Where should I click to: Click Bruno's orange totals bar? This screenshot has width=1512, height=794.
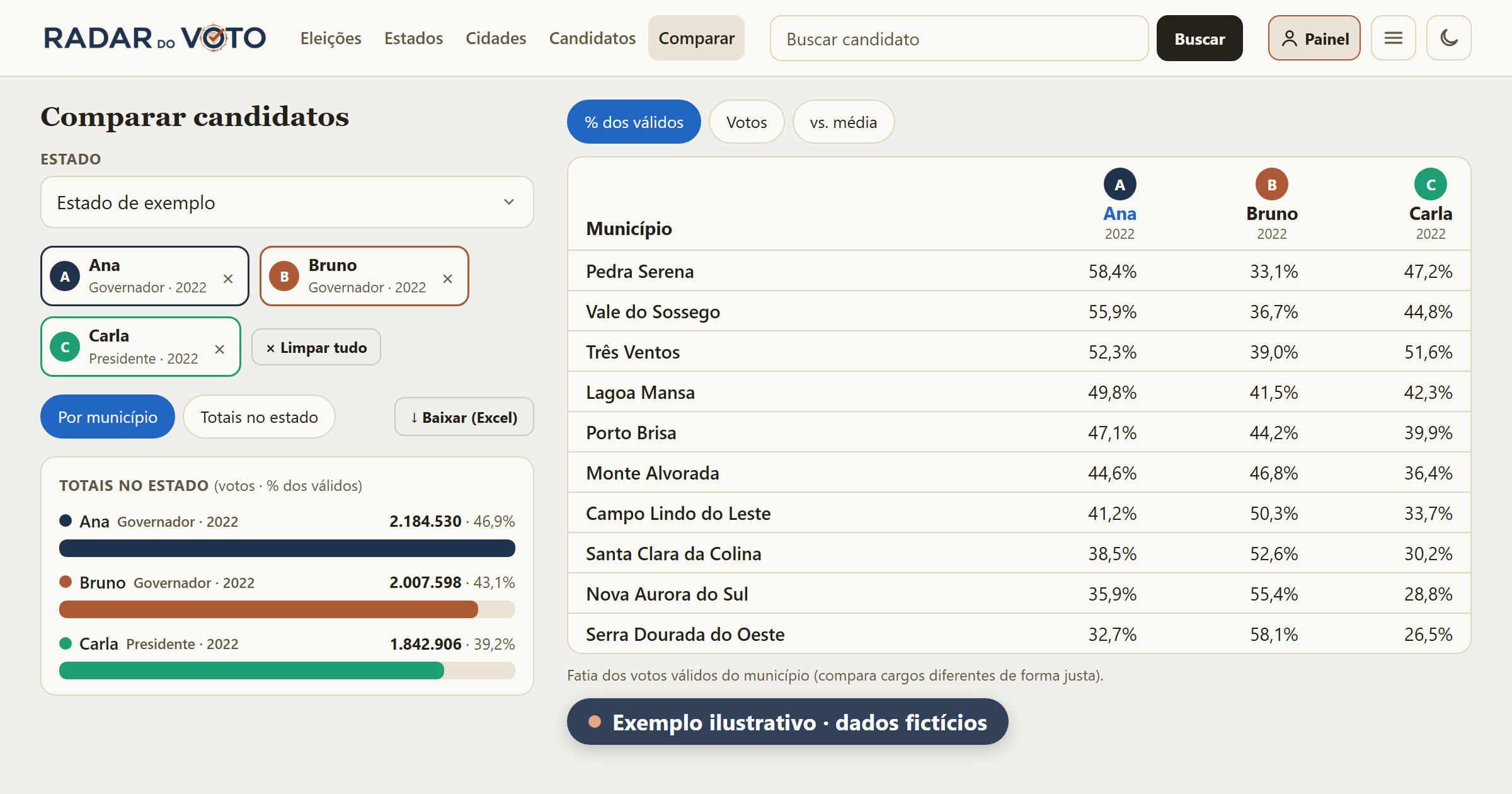(x=268, y=609)
